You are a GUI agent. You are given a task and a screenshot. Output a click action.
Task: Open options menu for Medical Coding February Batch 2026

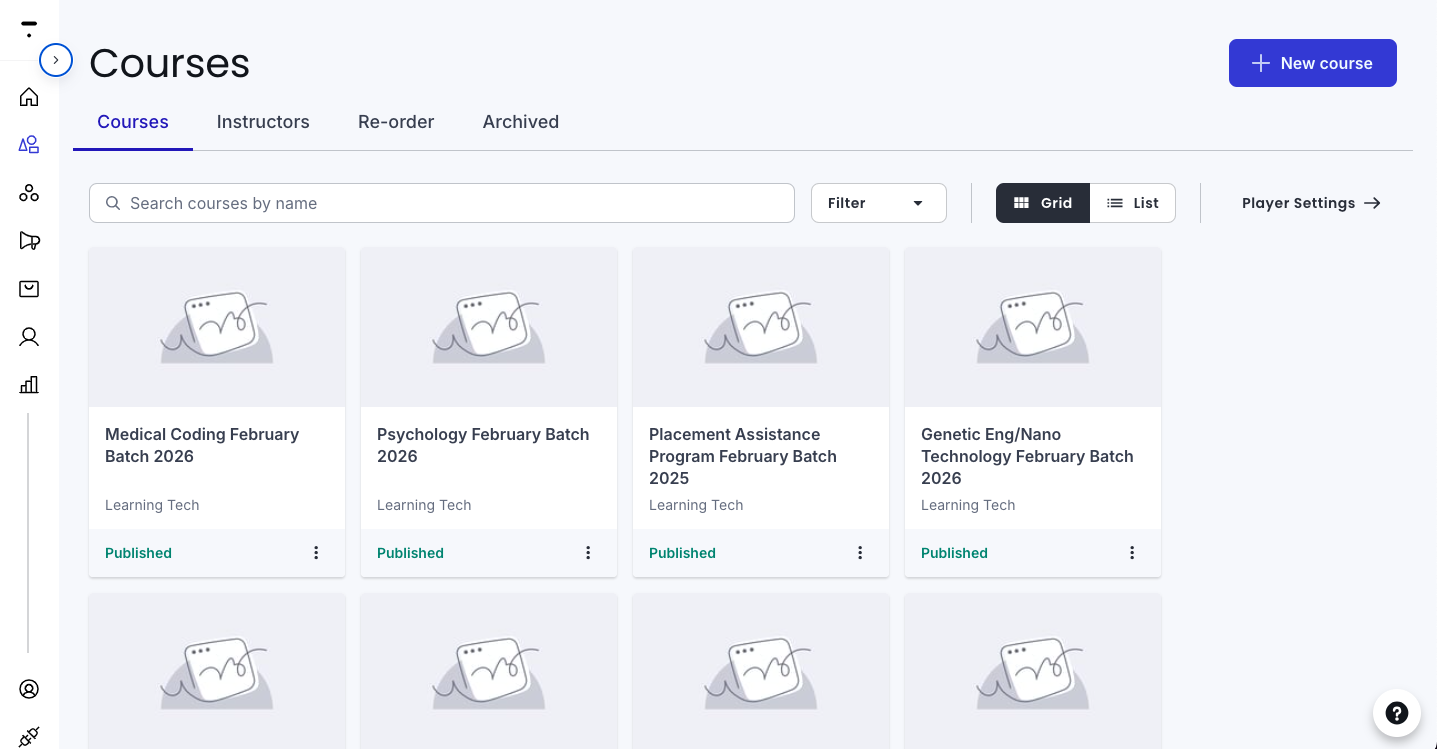click(x=316, y=552)
